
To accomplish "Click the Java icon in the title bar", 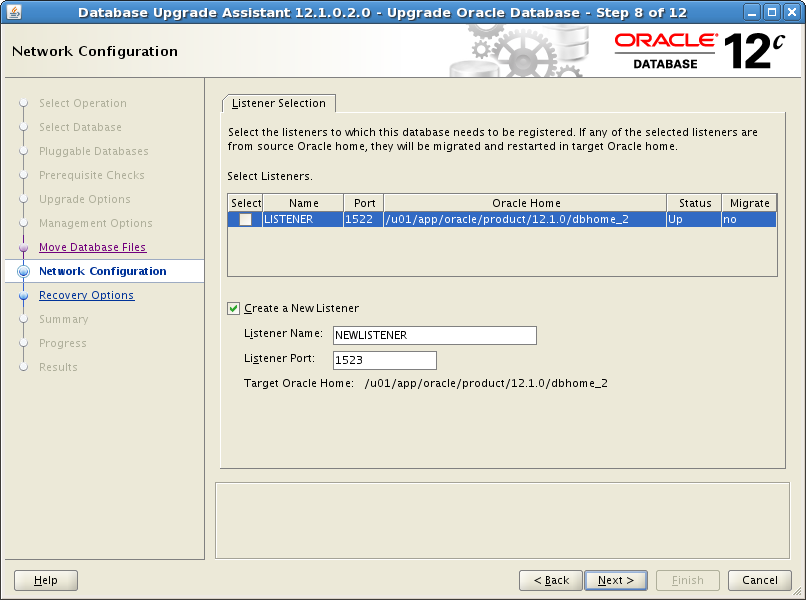I will click(x=14, y=12).
